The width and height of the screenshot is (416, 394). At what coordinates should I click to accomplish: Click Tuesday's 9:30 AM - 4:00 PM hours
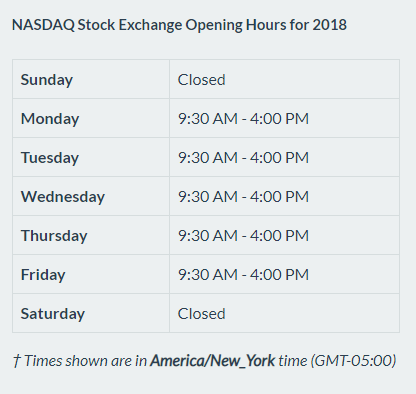pyautogui.click(x=243, y=158)
